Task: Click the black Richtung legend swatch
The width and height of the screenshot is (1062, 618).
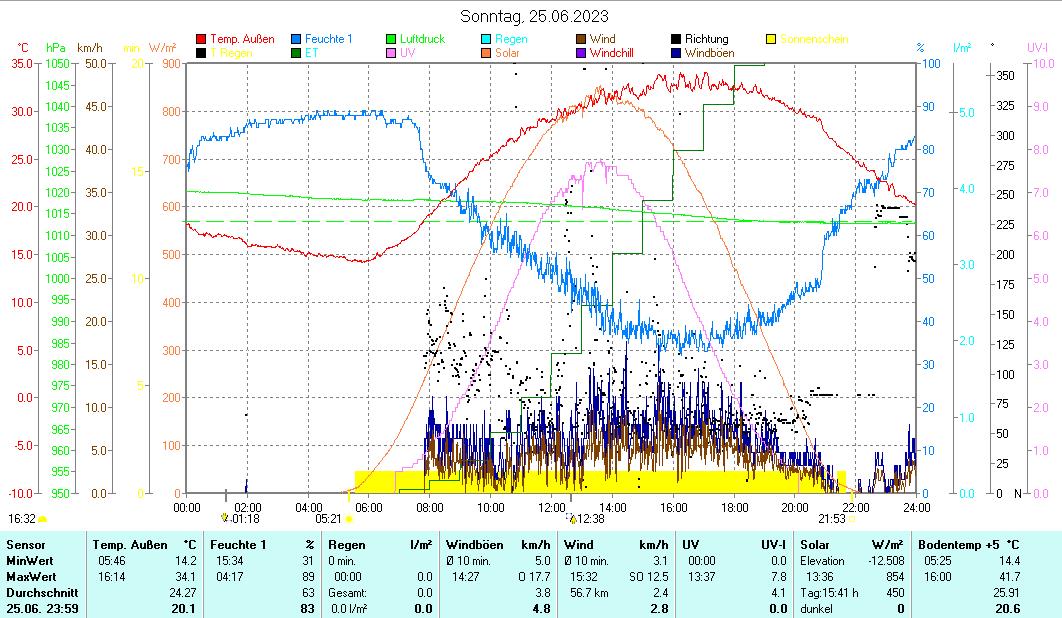Action: [675, 39]
